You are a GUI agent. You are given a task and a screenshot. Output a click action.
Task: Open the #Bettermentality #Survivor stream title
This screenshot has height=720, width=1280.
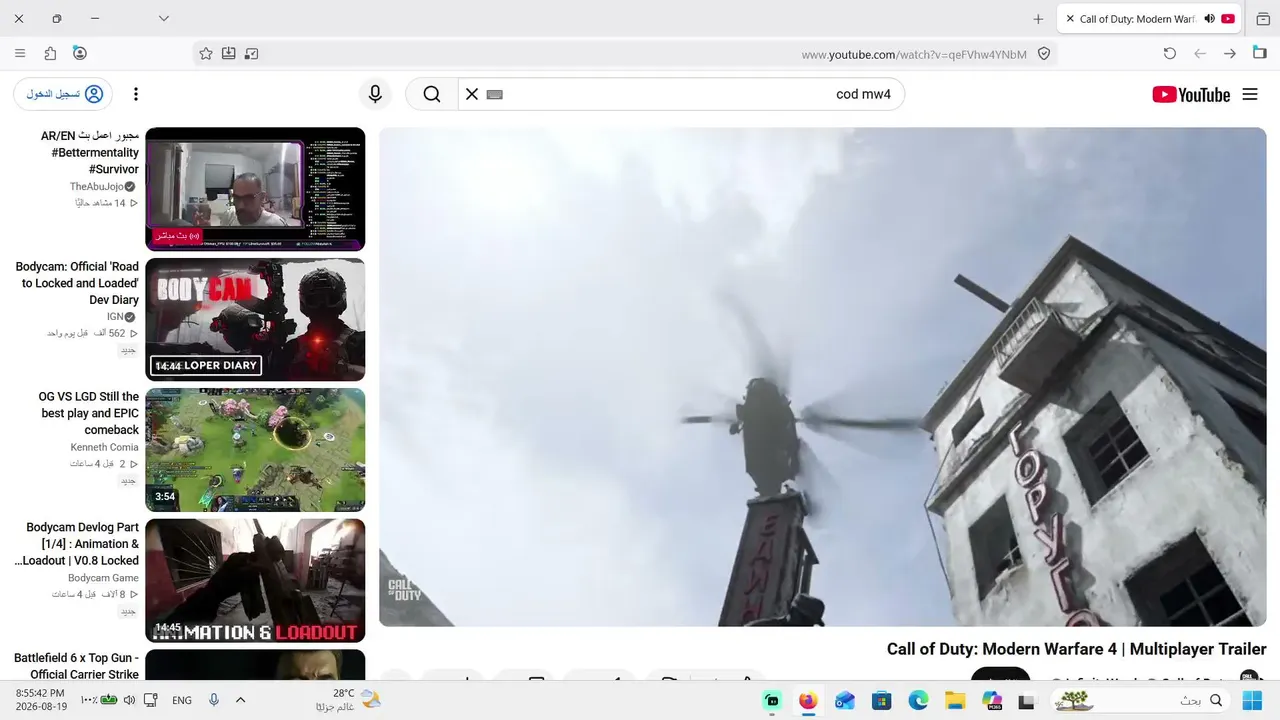click(x=90, y=153)
